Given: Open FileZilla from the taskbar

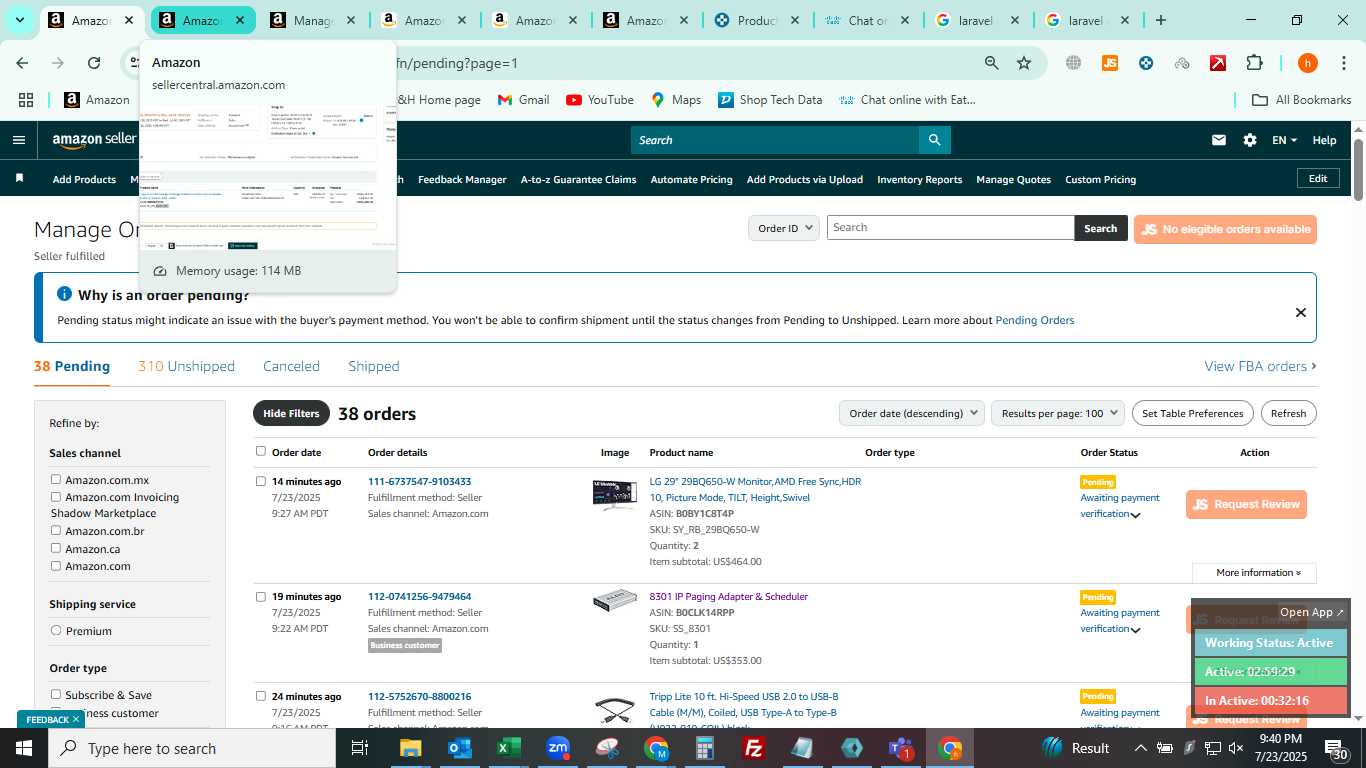Looking at the screenshot, I should pyautogui.click(x=754, y=748).
